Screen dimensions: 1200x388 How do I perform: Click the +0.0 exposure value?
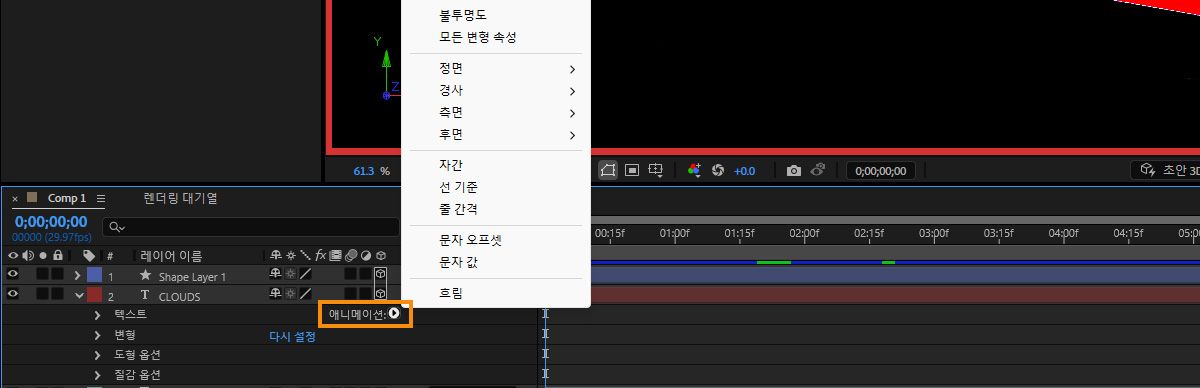(x=745, y=171)
